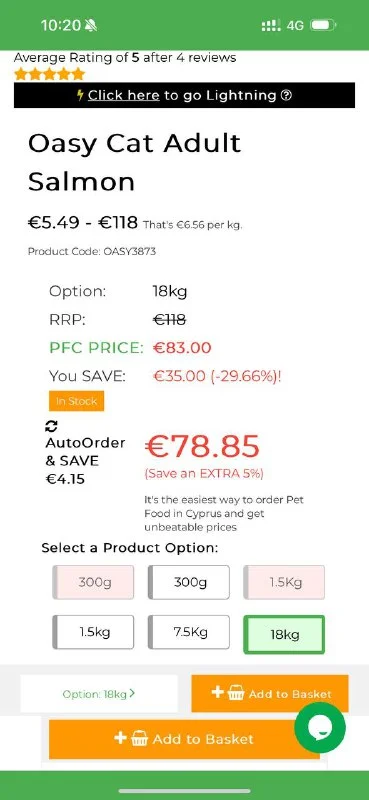Select the pink 1.5Kg product option

pos(284,582)
